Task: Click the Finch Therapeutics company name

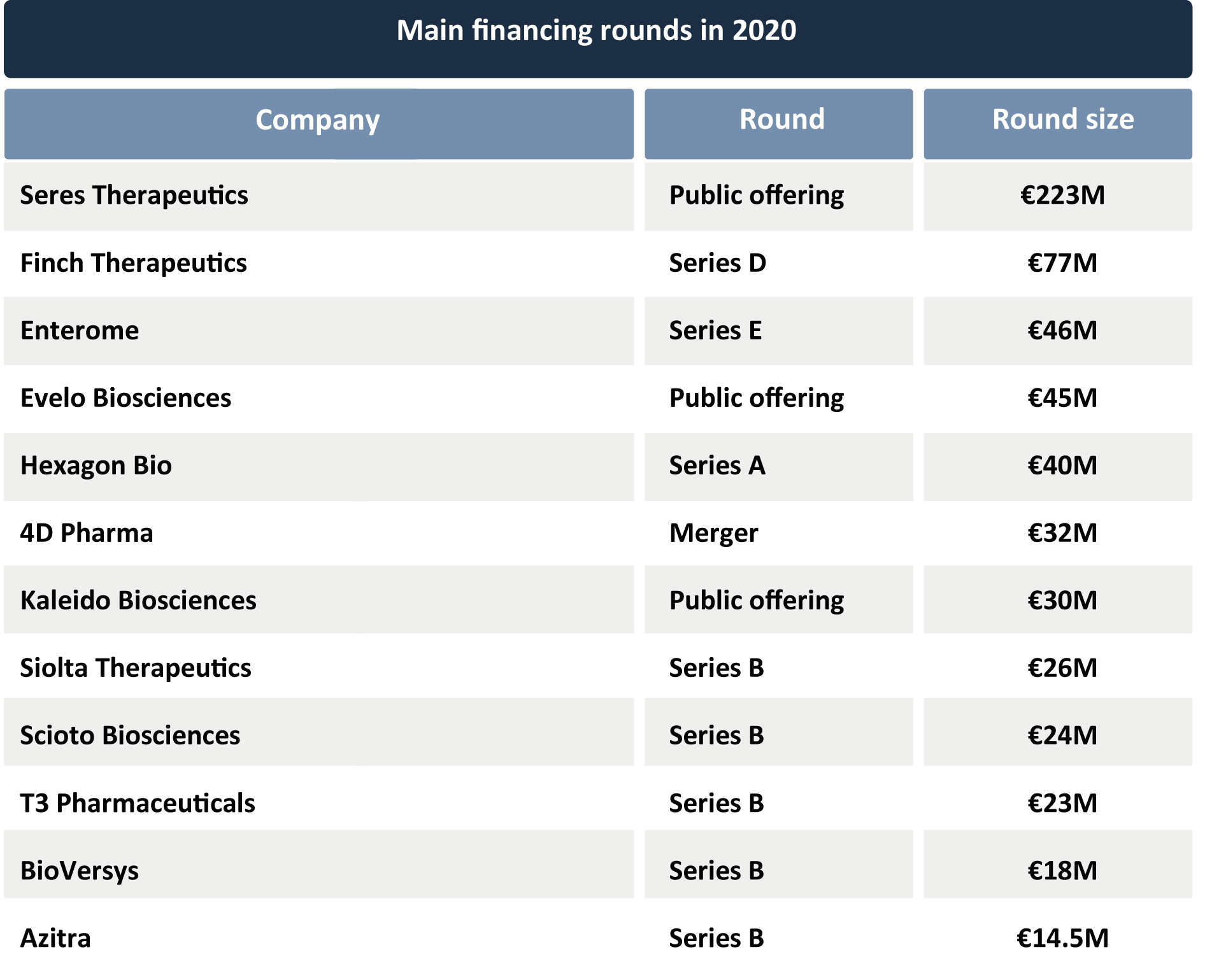Action: pyautogui.click(x=133, y=263)
